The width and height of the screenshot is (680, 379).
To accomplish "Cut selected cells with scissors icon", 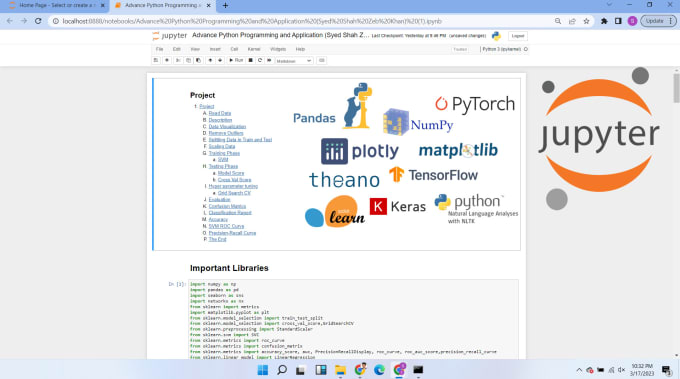I will pyautogui.click(x=178, y=61).
